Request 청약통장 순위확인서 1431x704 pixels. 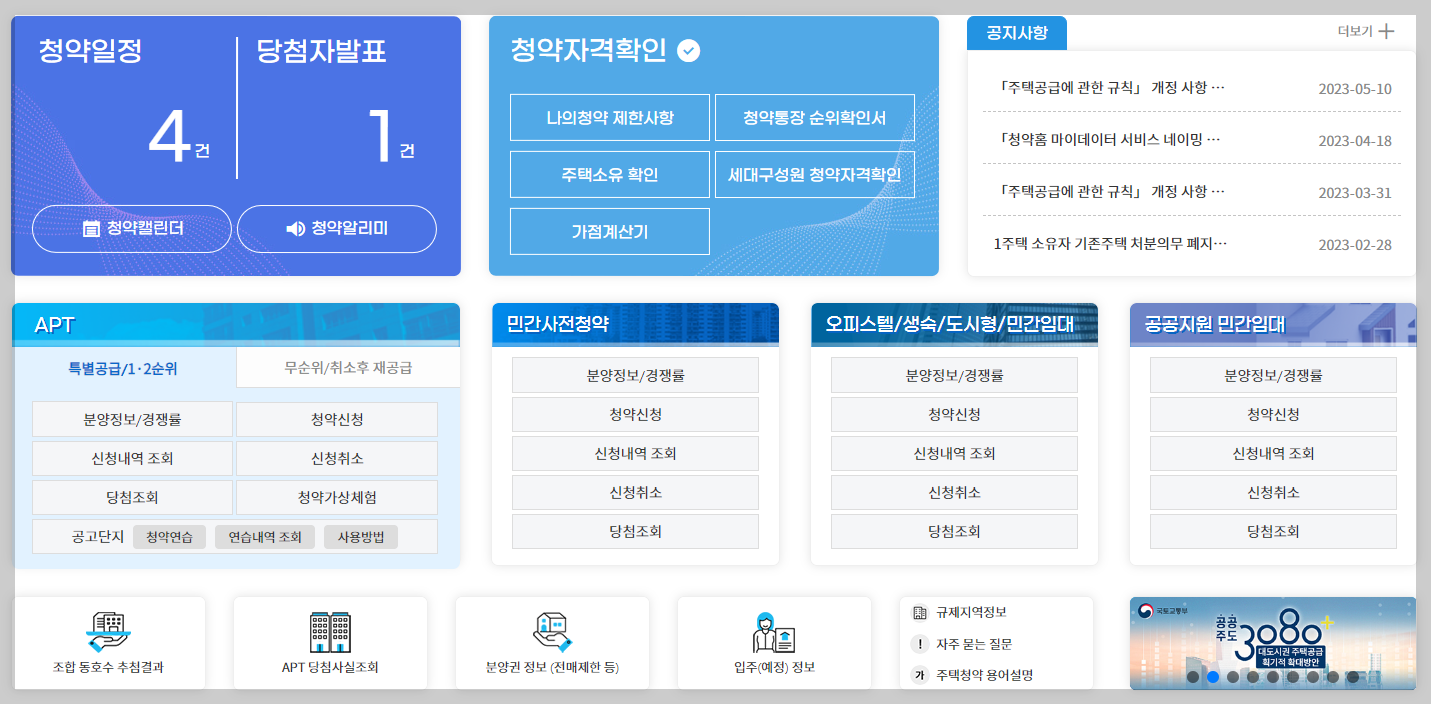tap(814, 117)
